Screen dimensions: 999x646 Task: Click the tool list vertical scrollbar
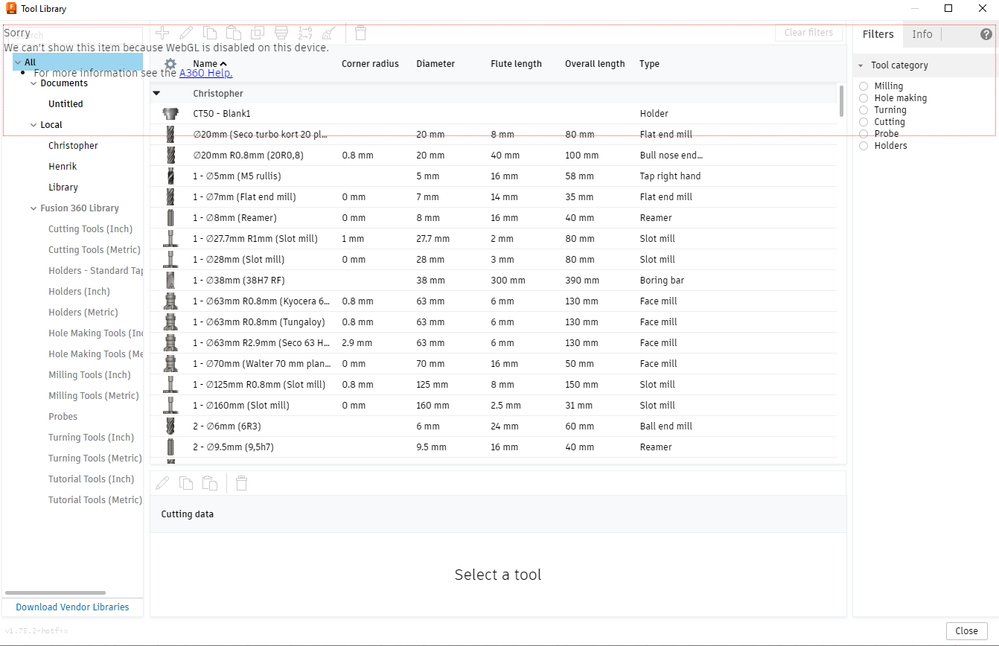point(841,102)
